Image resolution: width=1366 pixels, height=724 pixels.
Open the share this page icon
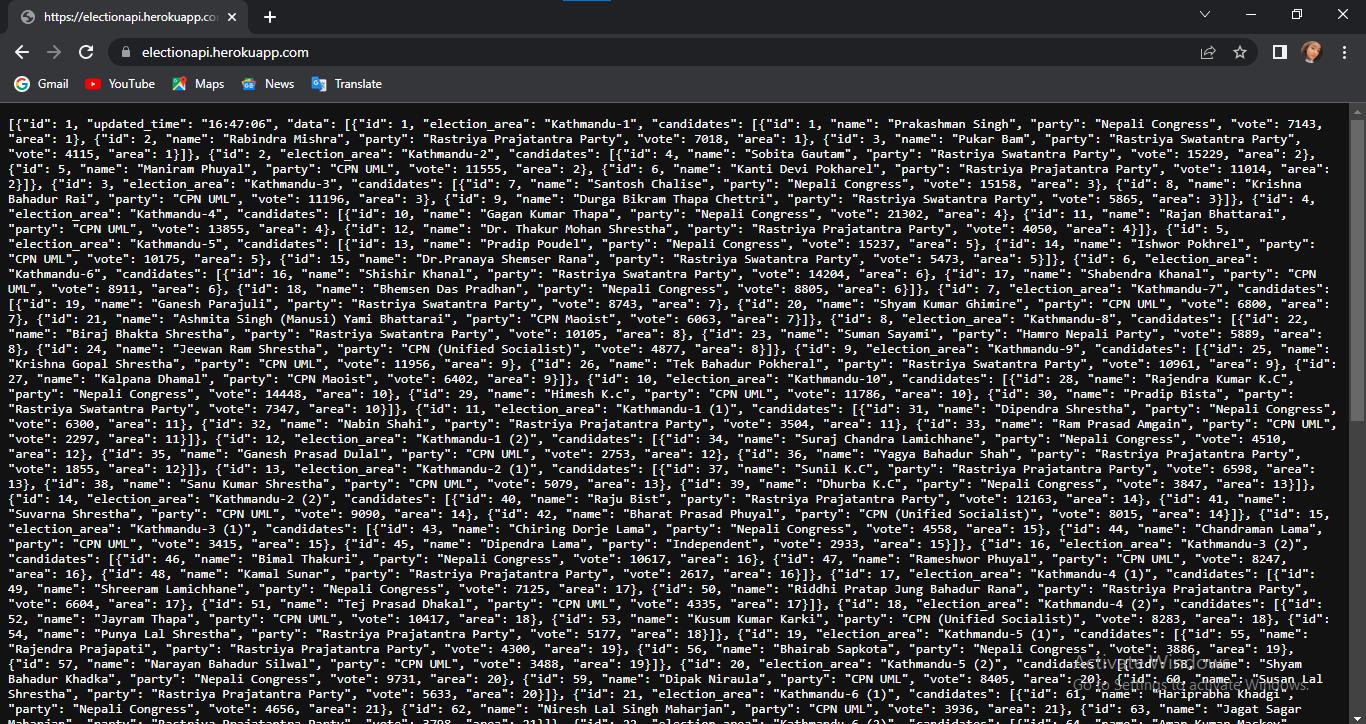tap(1208, 52)
